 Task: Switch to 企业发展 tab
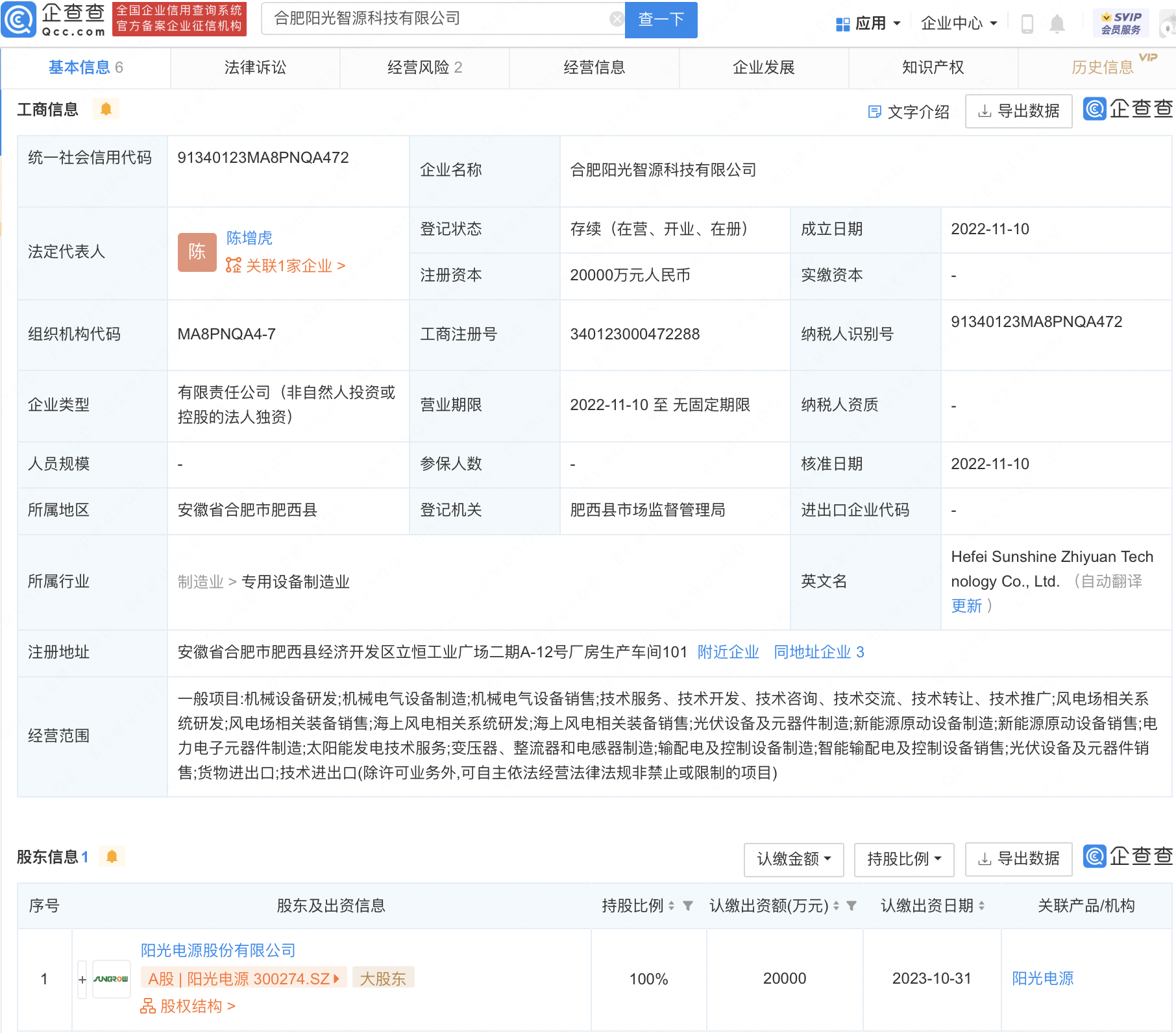pos(764,67)
